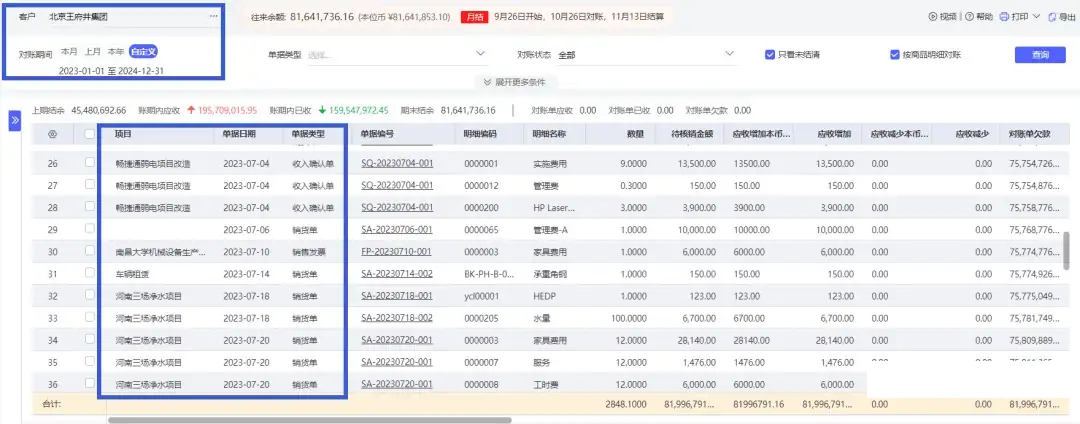Click the 对账单欠款 column header
The width and height of the screenshot is (1080, 424).
pyautogui.click(x=1029, y=134)
